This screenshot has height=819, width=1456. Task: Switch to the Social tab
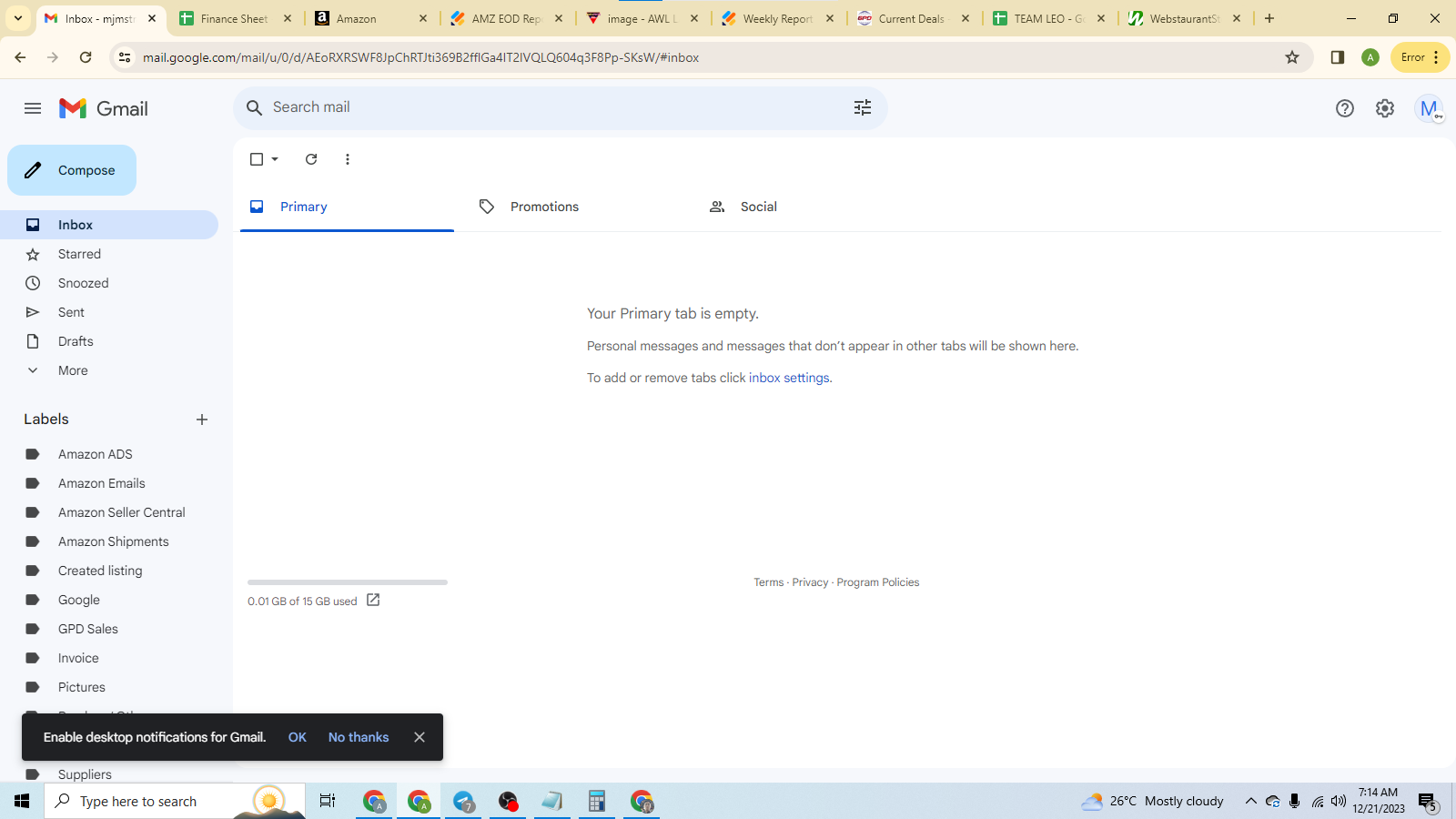pyautogui.click(x=805, y=207)
